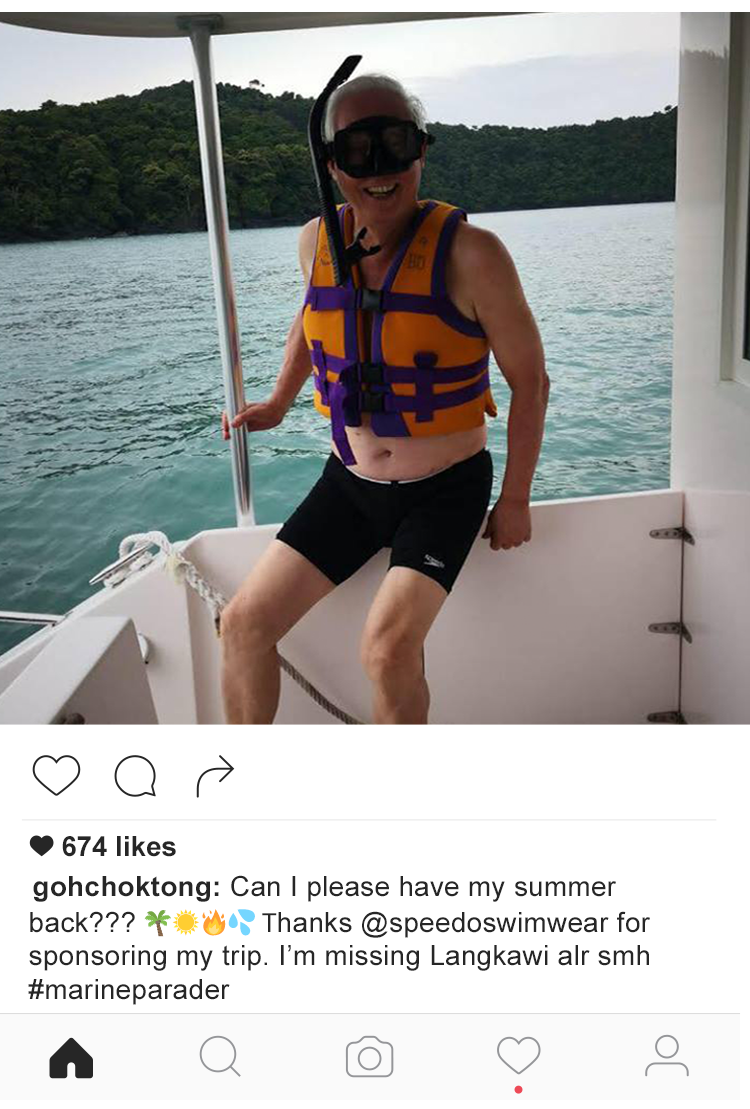
Task: Tap the red notification dot under Activity
Action: pyautogui.click(x=518, y=1089)
